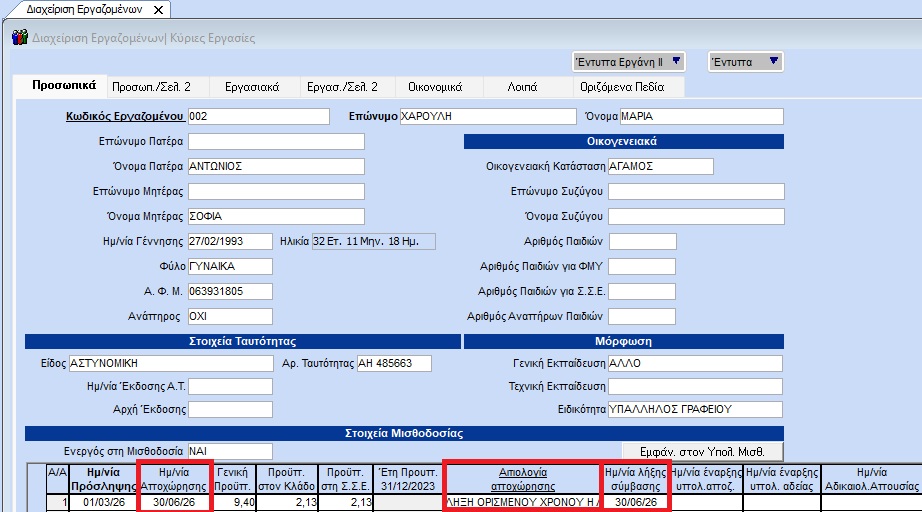The image size is (922, 512).
Task: Switch to the Οριζόμενα Πεδία tab
Action: (620, 87)
